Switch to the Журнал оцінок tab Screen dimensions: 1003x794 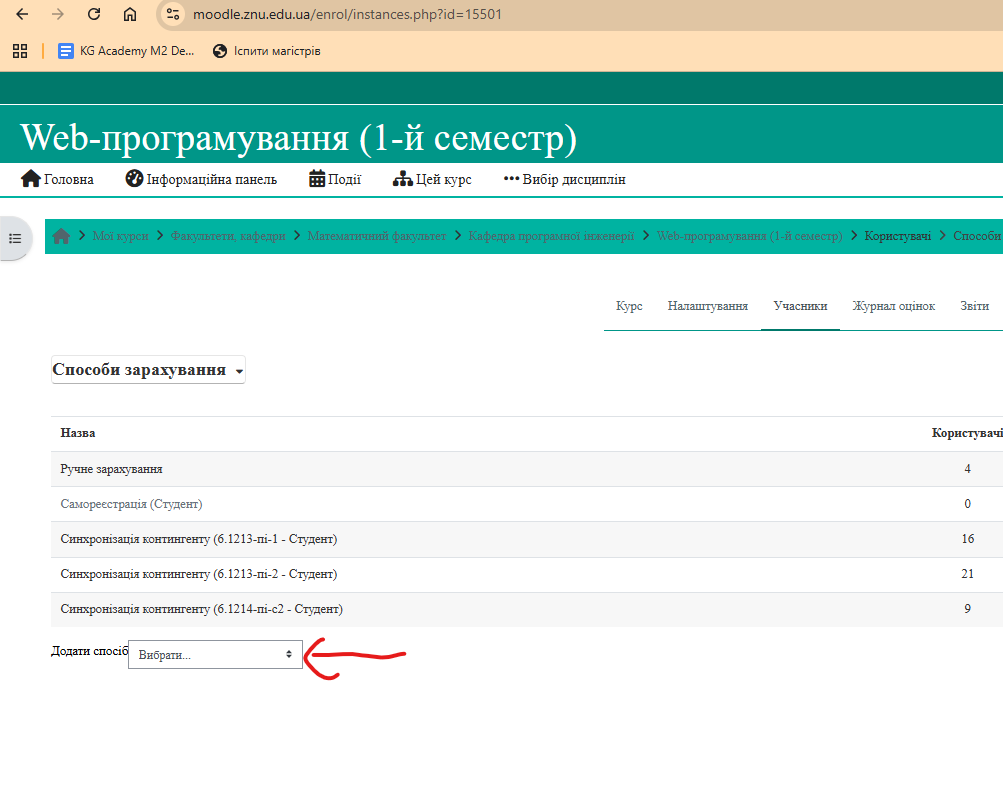[893, 306]
